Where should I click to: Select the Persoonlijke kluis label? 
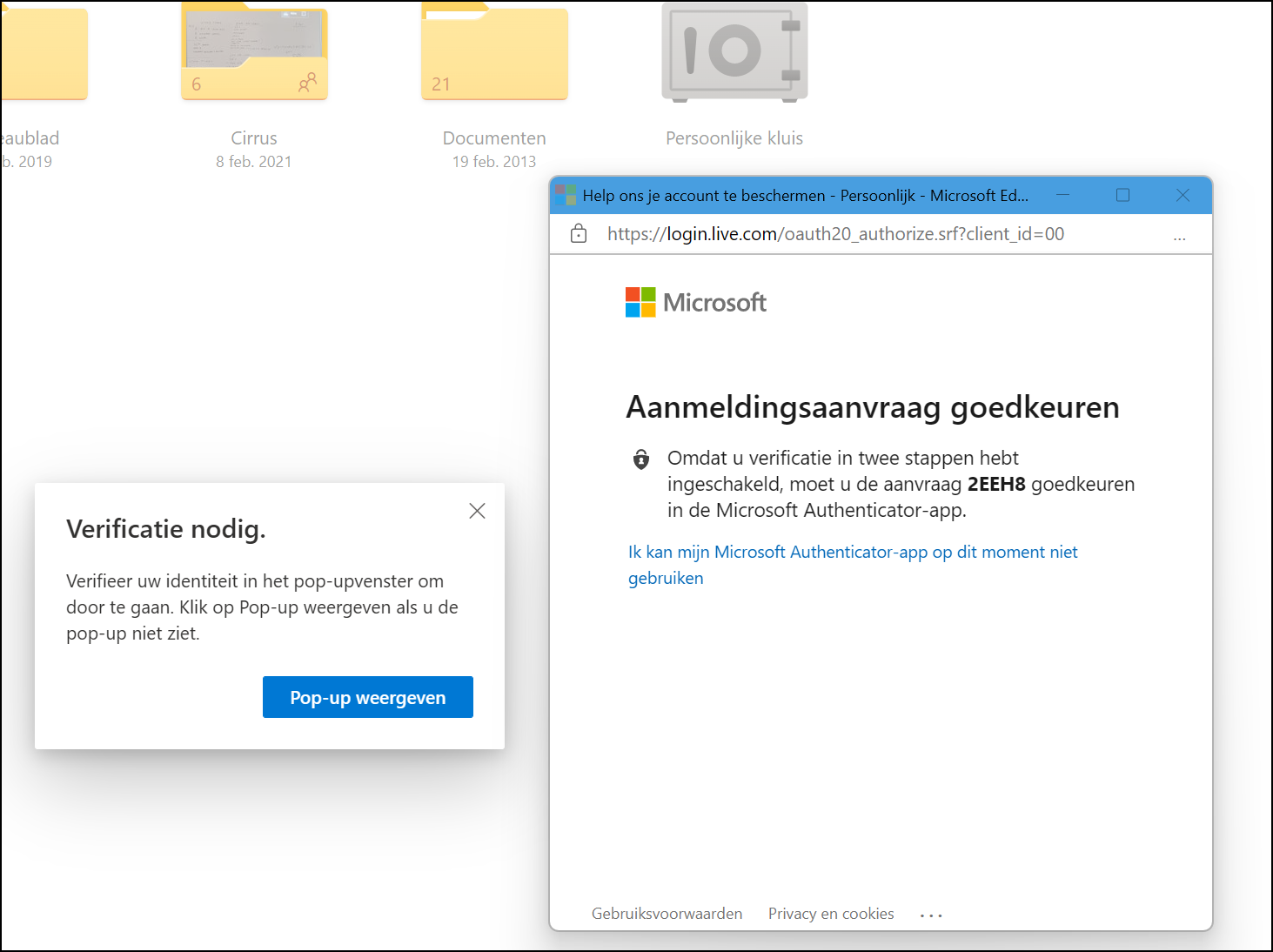pyautogui.click(x=734, y=137)
